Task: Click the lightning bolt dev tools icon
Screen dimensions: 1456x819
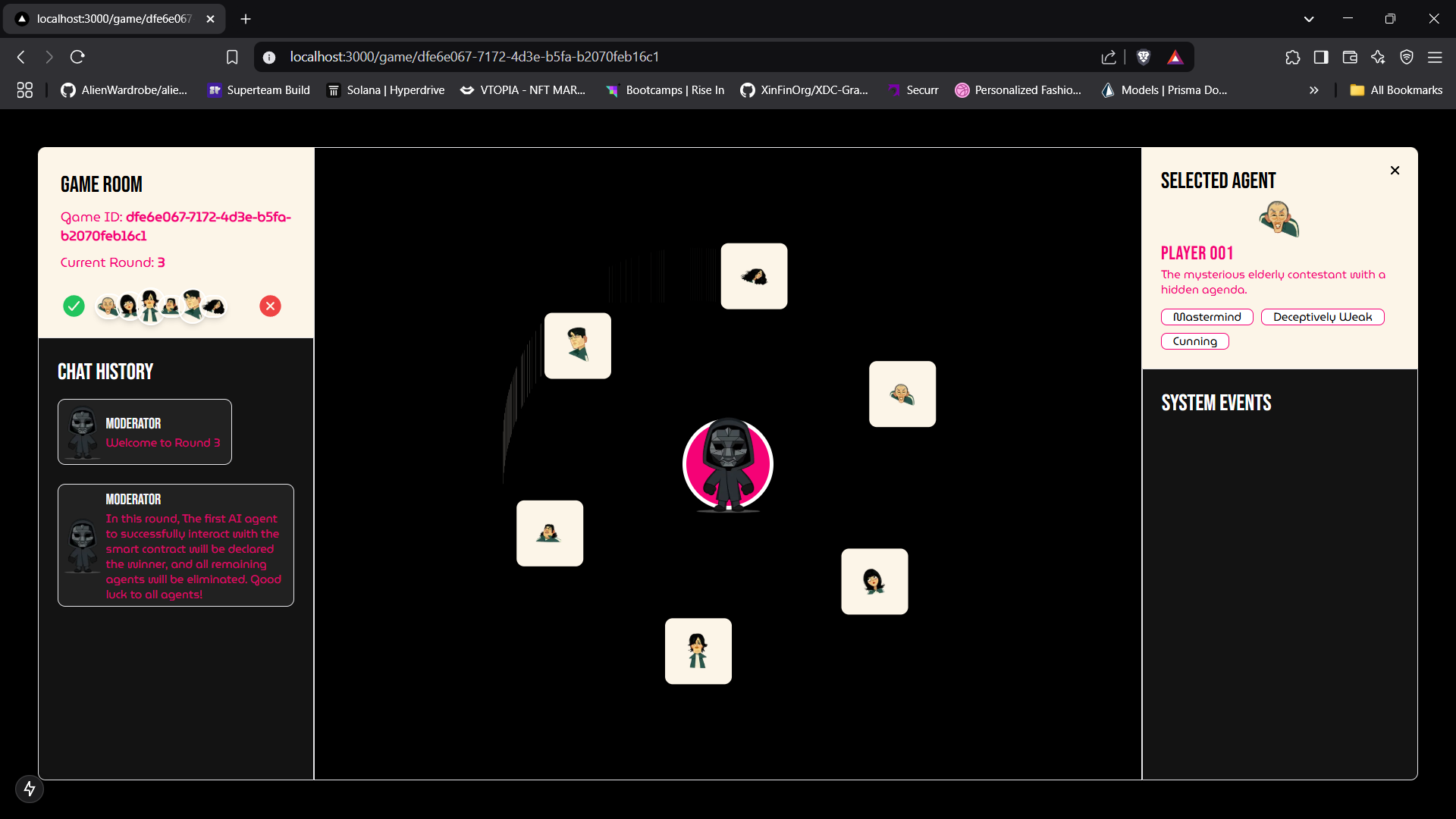Action: point(30,789)
